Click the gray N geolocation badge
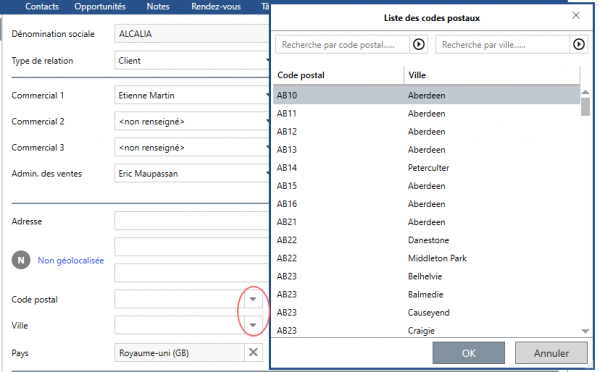Image resolution: width=600 pixels, height=372 pixels. (21, 260)
